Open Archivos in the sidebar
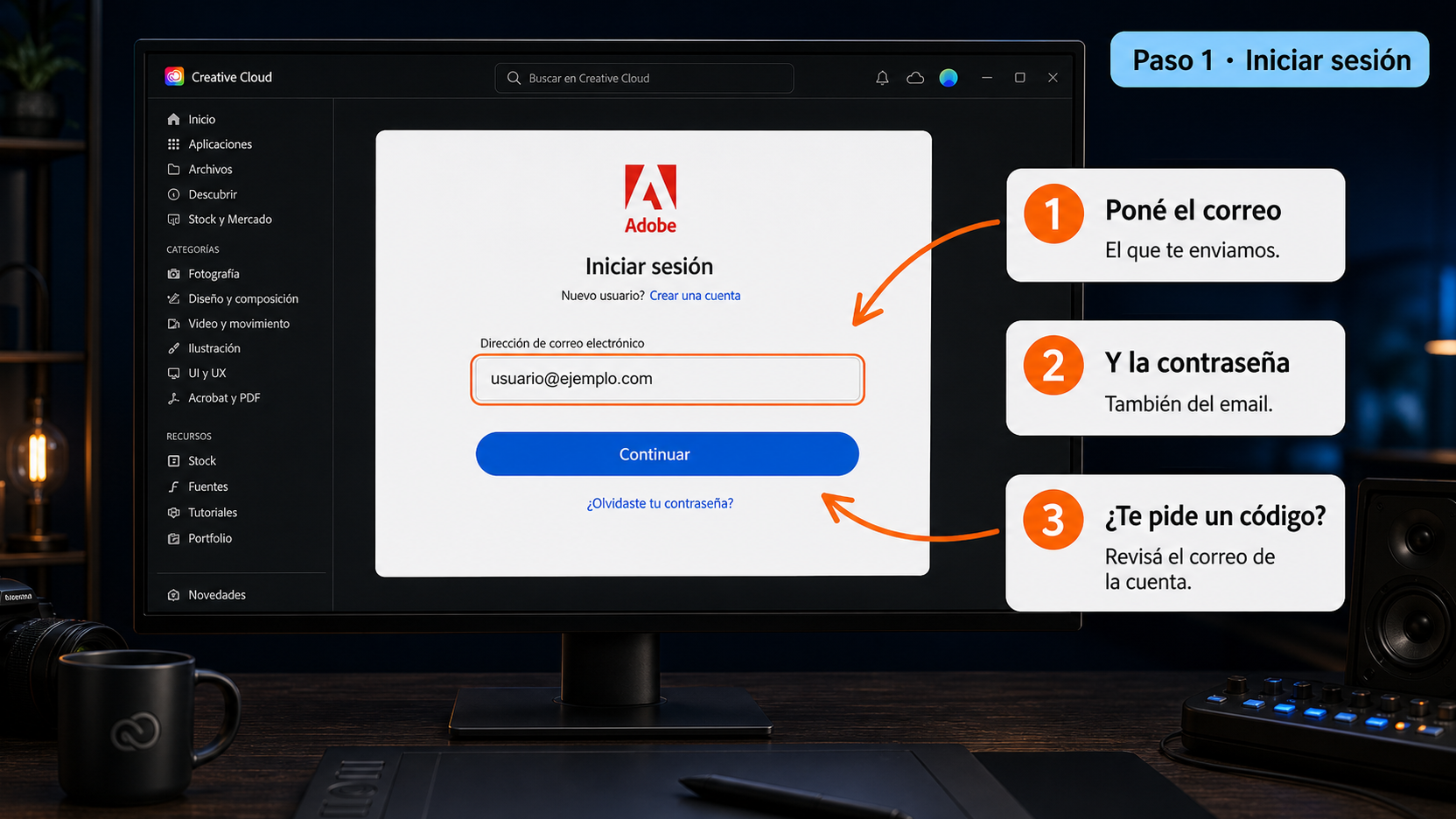This screenshot has width=1456, height=819. tap(211, 169)
